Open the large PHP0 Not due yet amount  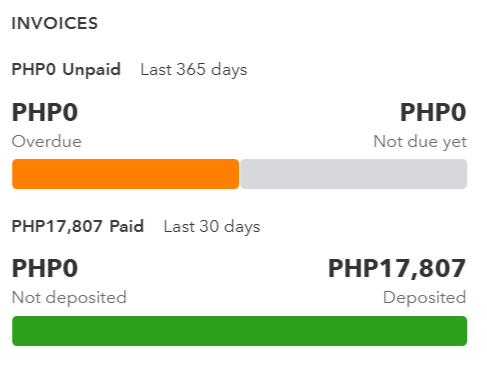tap(433, 112)
